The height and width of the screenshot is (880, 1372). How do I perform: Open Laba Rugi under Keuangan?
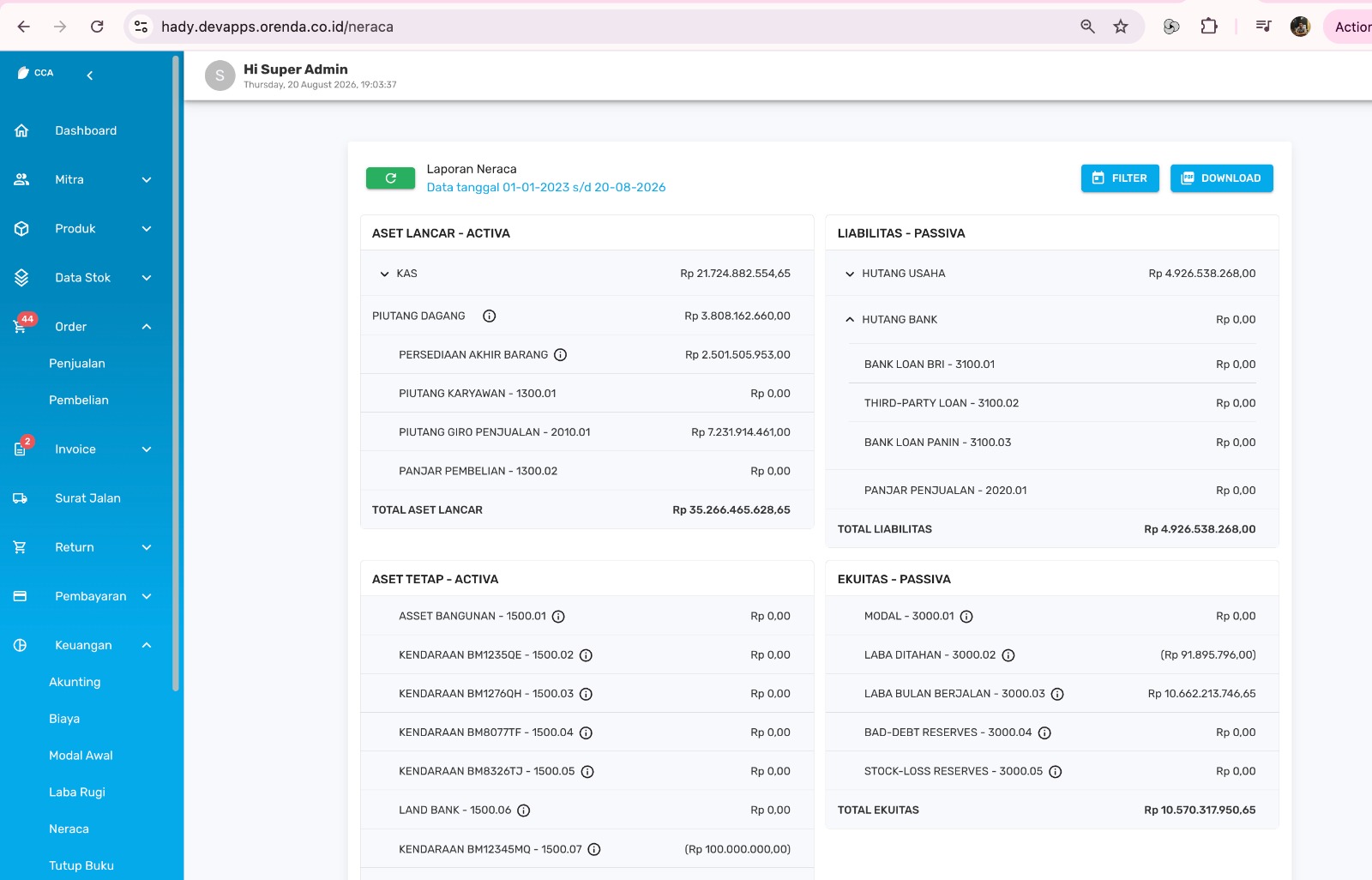click(x=77, y=793)
